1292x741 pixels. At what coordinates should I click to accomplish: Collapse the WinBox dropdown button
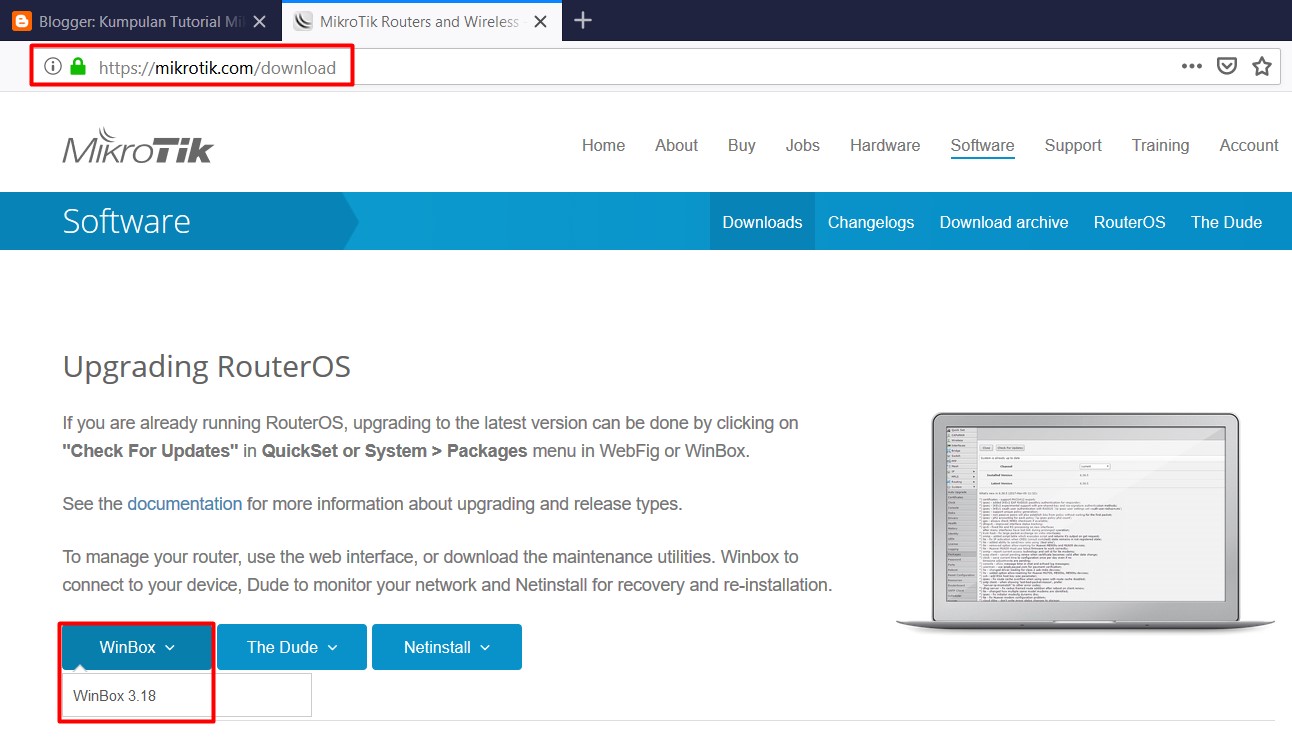tap(137, 647)
